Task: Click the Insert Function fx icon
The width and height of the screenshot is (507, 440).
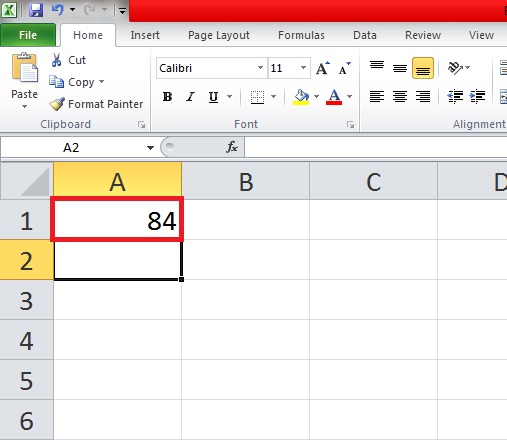Action: (x=232, y=147)
